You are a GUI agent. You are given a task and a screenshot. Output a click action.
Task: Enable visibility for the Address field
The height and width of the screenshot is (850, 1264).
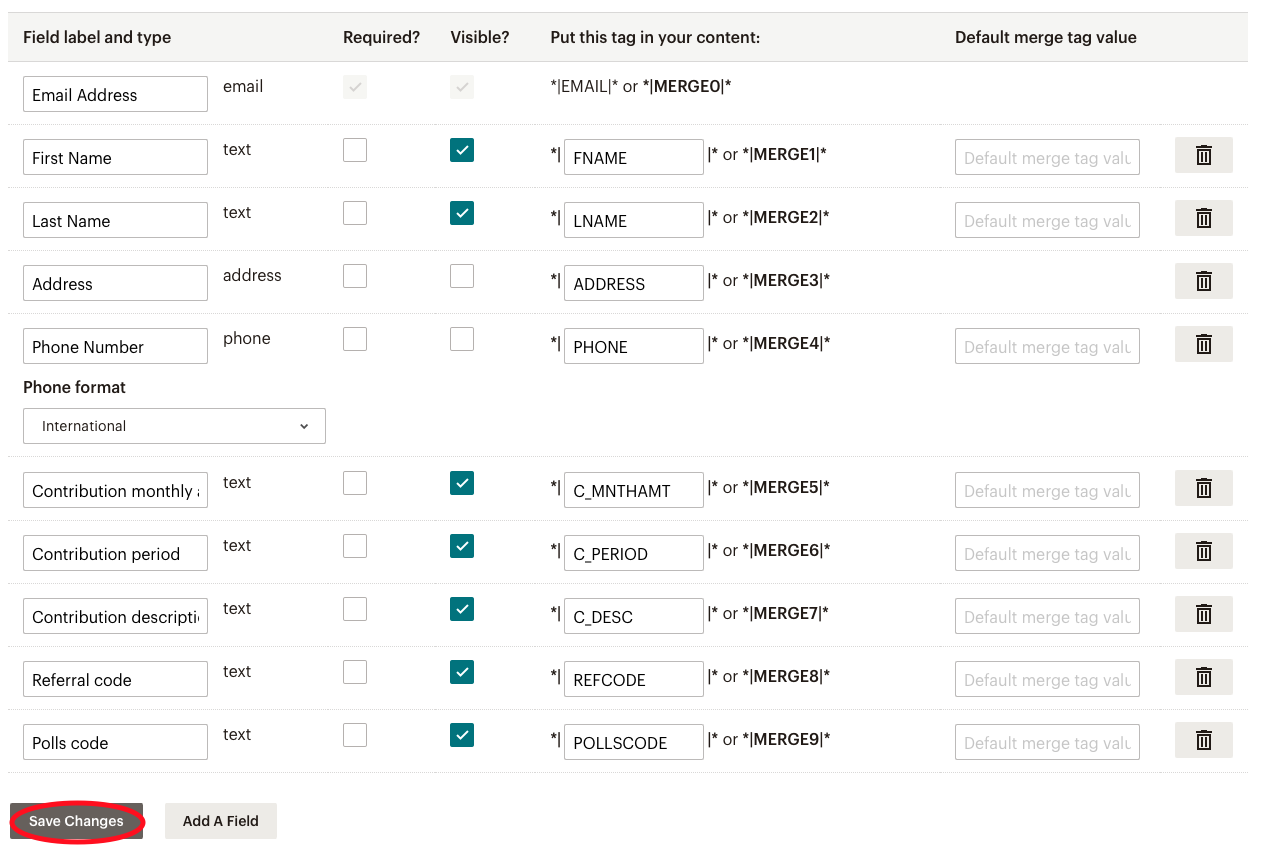coord(462,276)
